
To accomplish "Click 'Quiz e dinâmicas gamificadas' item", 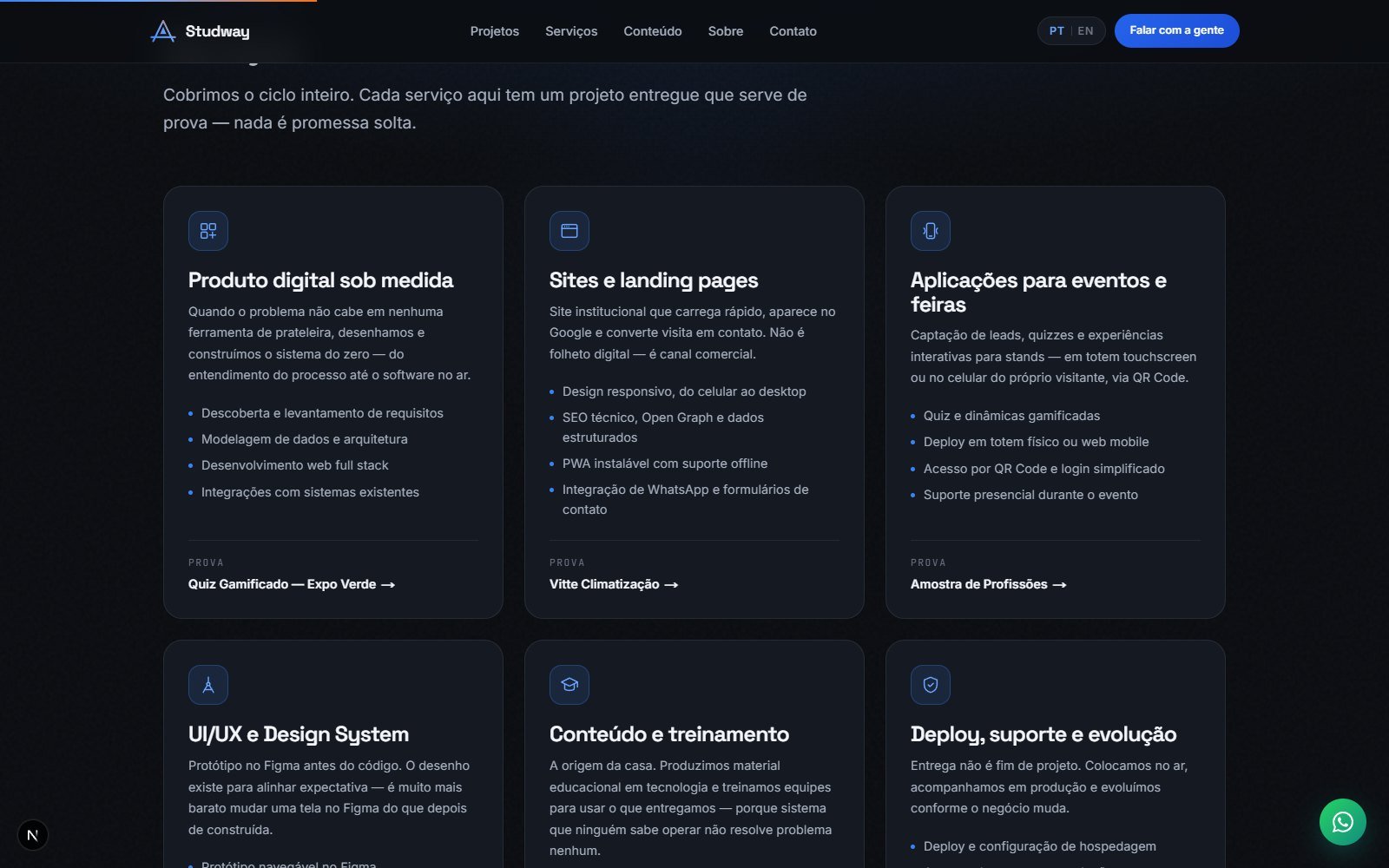I will click(1011, 416).
